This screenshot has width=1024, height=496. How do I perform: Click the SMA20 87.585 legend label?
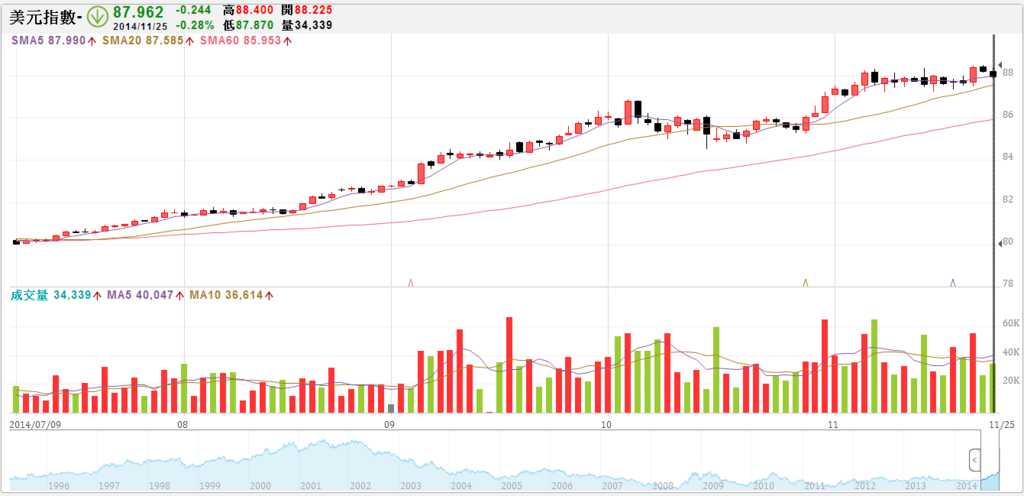(143, 40)
